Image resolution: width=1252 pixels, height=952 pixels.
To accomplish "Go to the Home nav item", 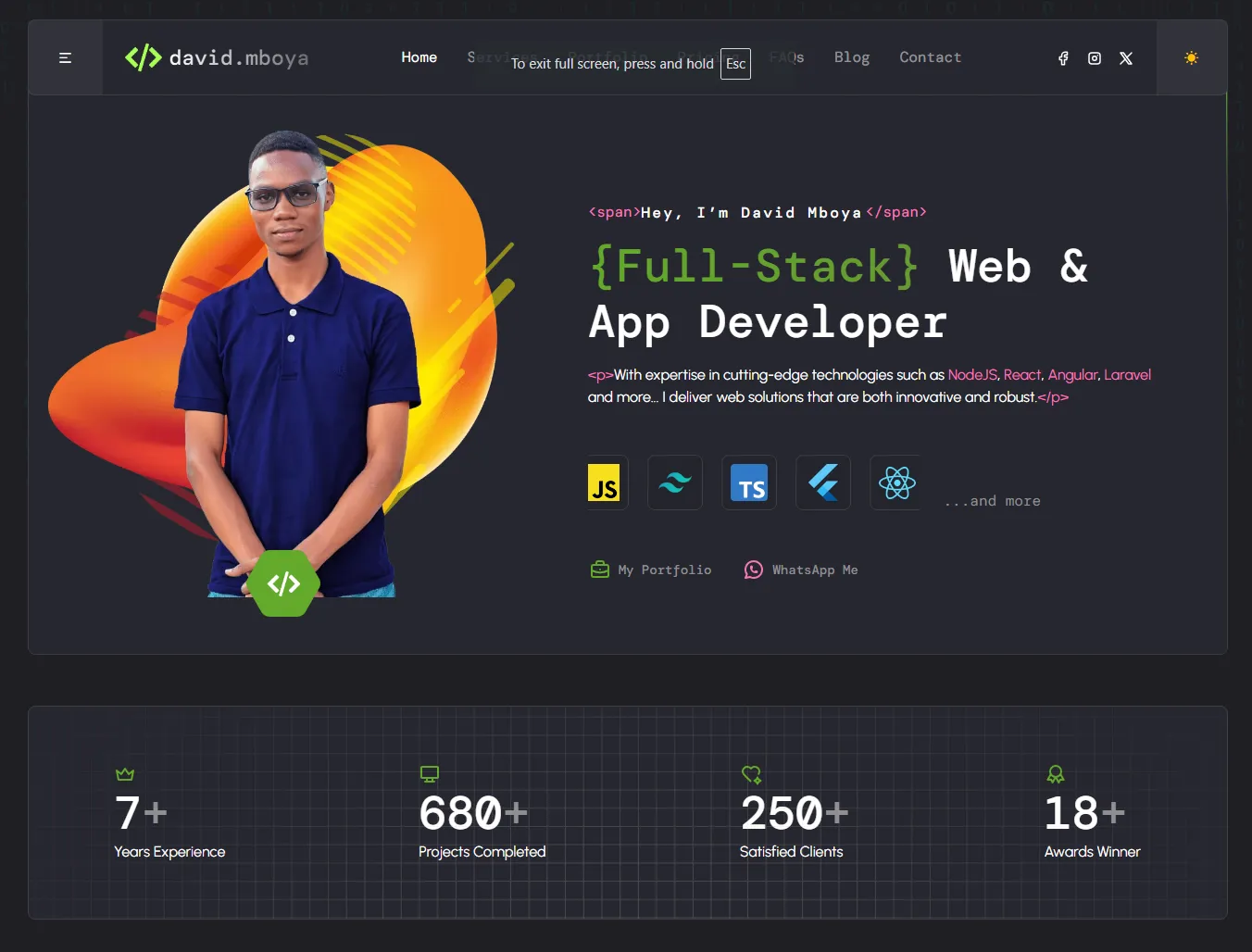I will 419,57.
